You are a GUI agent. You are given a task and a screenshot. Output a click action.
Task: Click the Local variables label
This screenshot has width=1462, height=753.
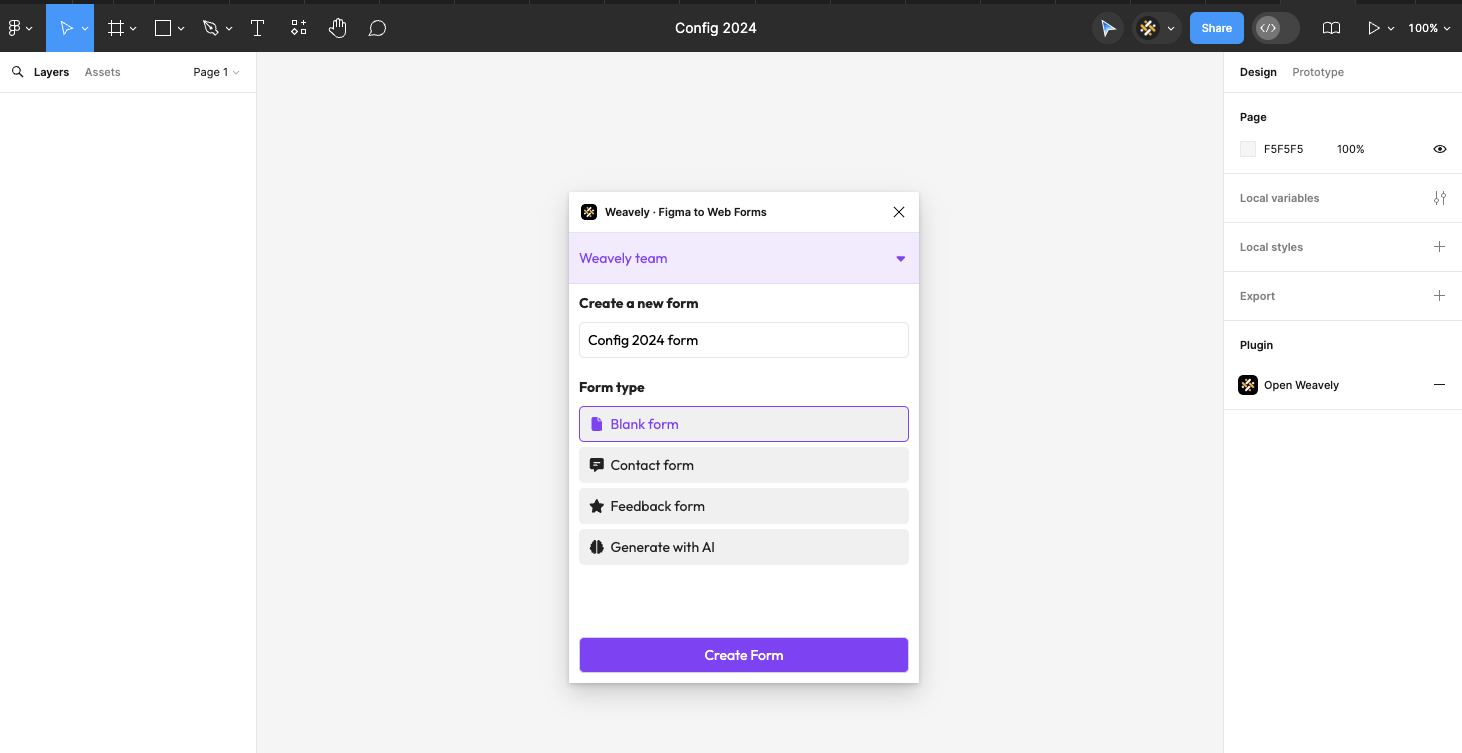[1279, 198]
